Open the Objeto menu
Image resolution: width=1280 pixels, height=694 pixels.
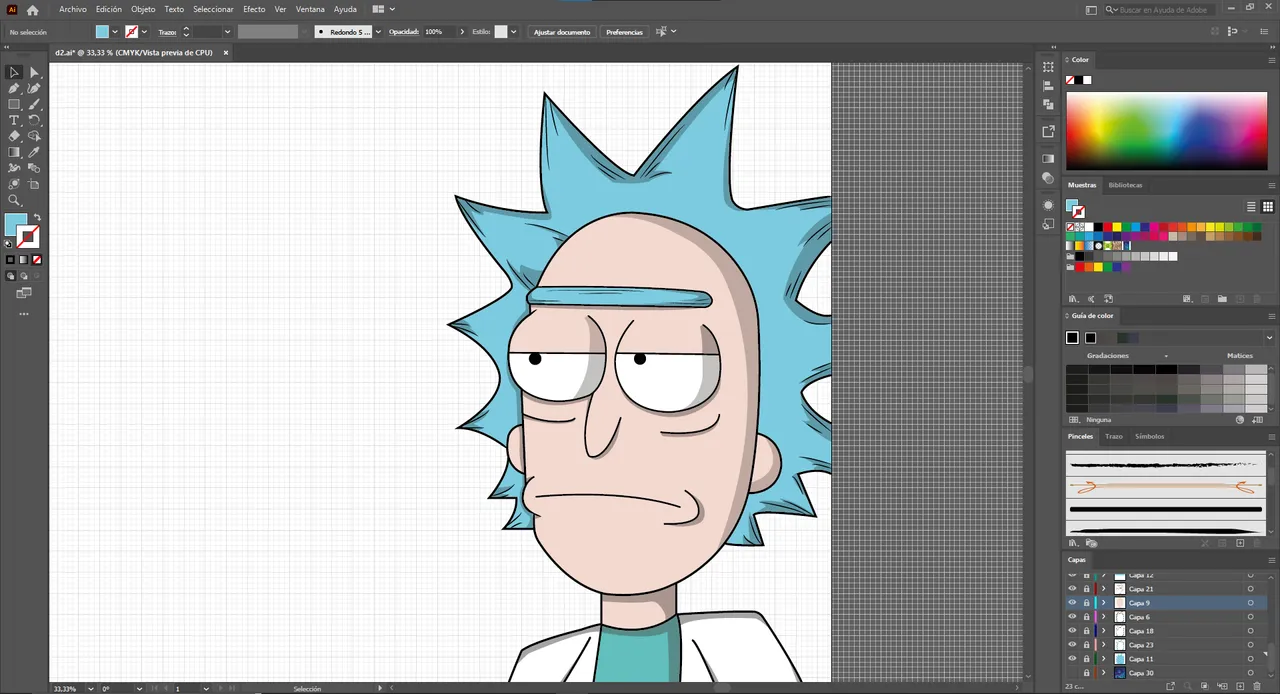pyautogui.click(x=143, y=9)
